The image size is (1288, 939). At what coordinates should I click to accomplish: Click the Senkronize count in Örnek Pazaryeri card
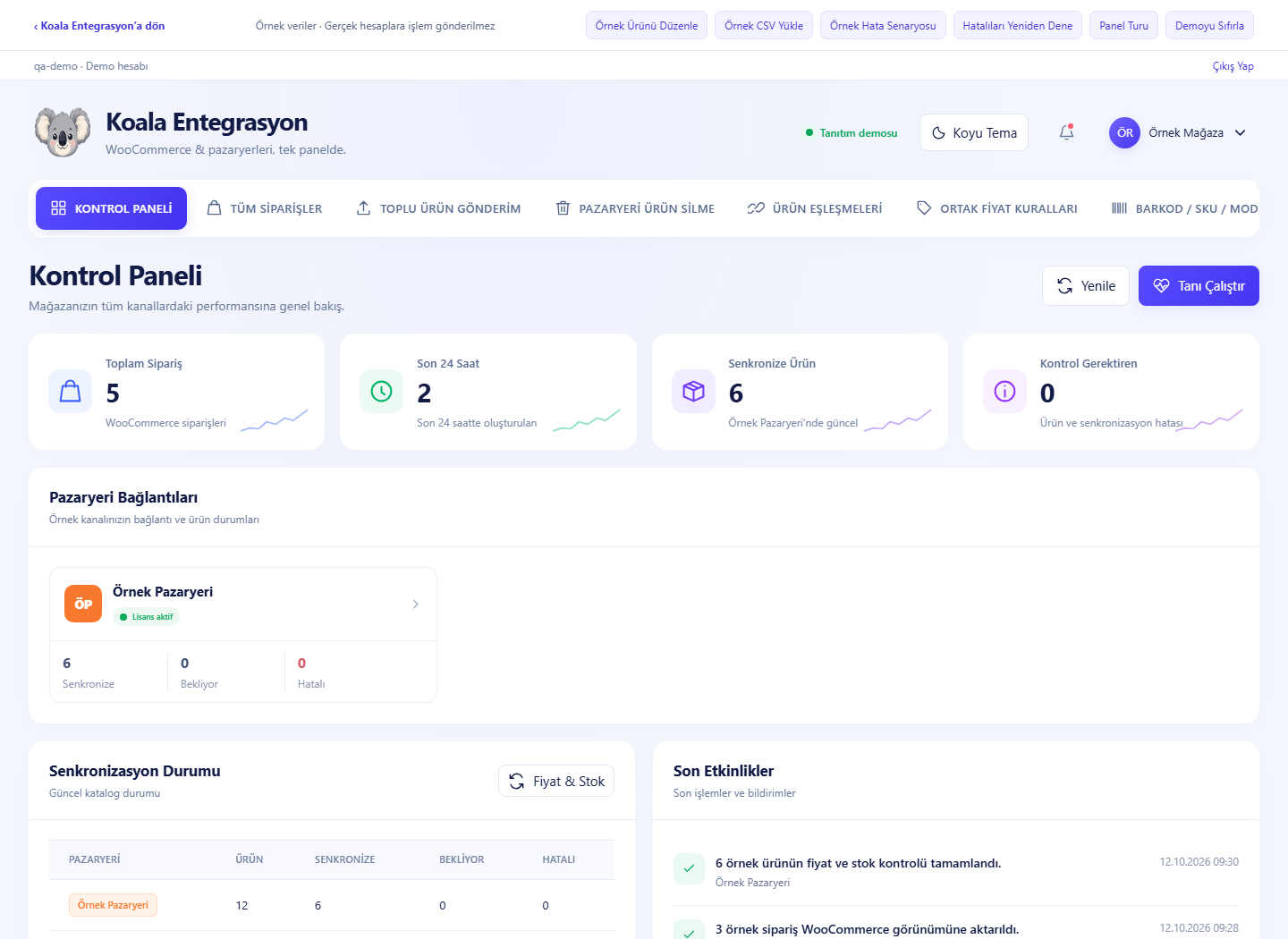pyautogui.click(x=67, y=663)
